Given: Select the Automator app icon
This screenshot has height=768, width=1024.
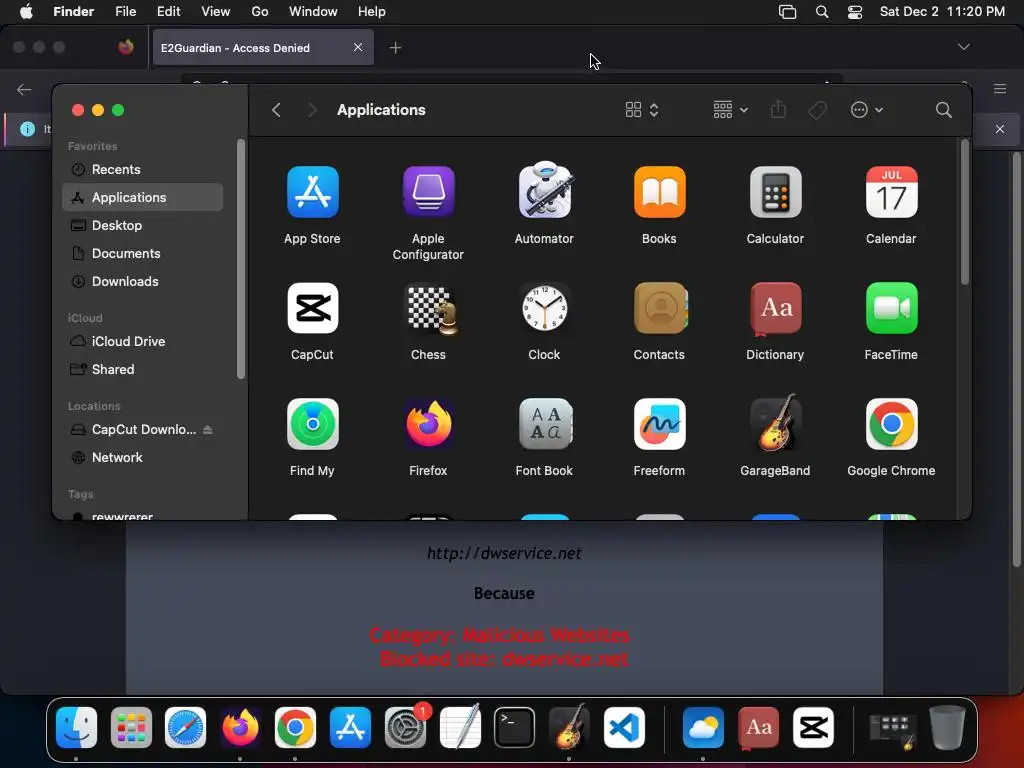Looking at the screenshot, I should [x=544, y=191].
